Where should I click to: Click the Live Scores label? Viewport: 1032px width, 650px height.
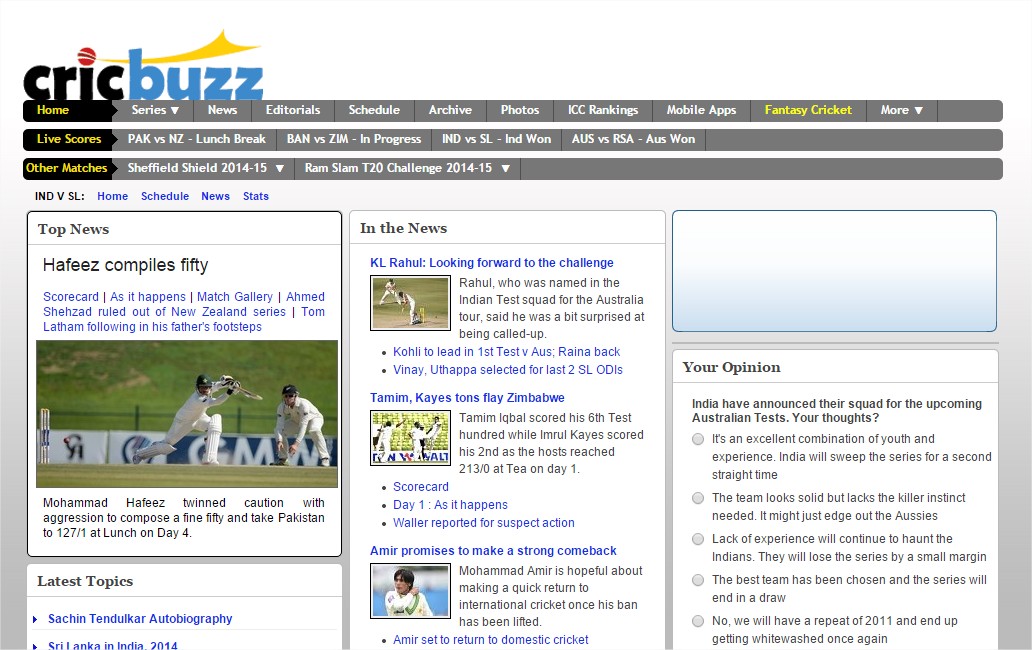tap(69, 139)
